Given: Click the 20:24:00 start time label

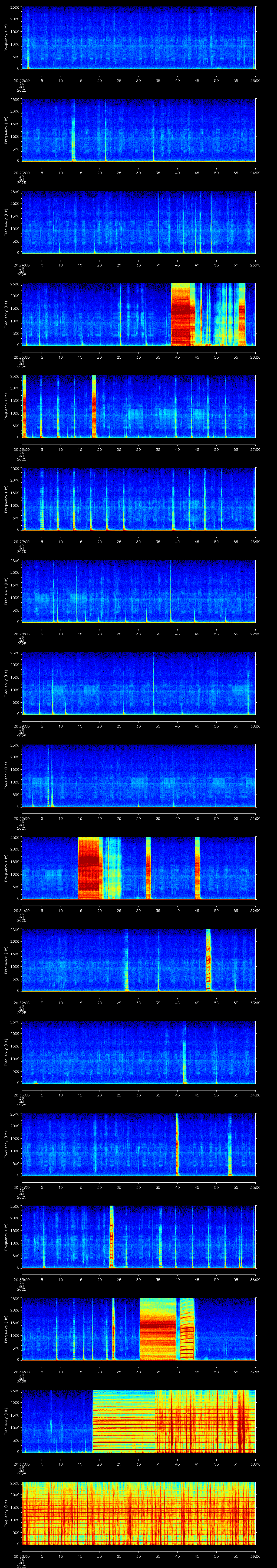Looking at the screenshot, I should pos(21,265).
